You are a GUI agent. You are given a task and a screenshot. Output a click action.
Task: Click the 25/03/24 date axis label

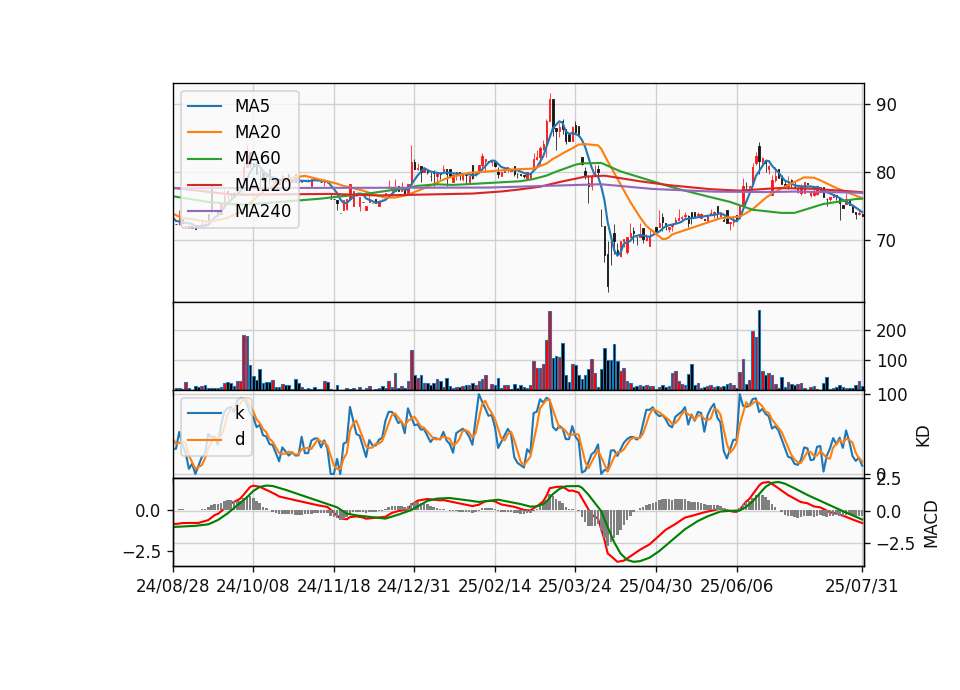(x=575, y=586)
